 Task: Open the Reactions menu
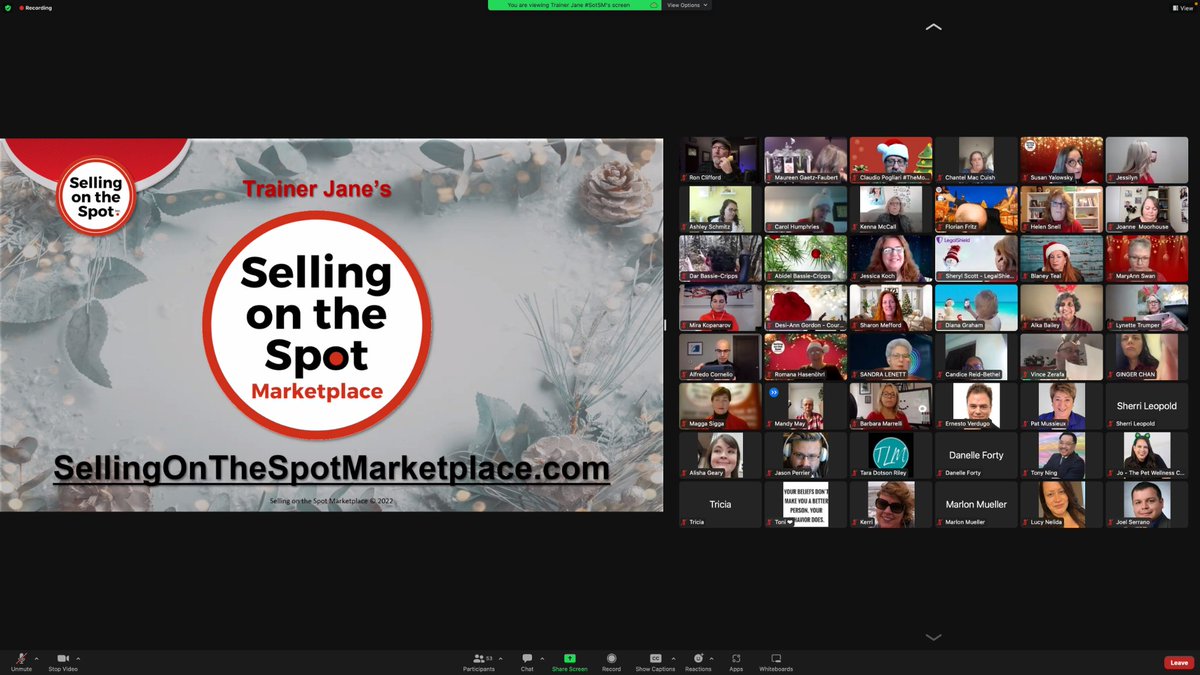pyautogui.click(x=698, y=662)
